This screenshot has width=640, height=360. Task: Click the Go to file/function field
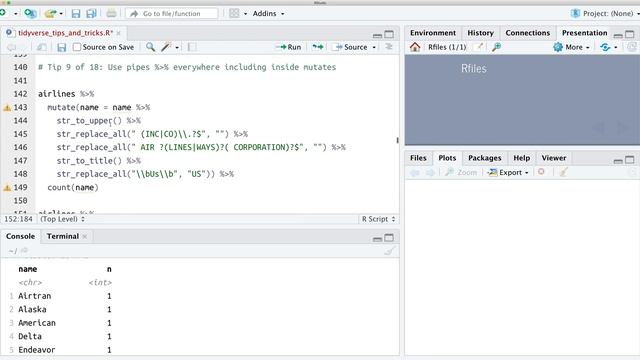pos(171,13)
